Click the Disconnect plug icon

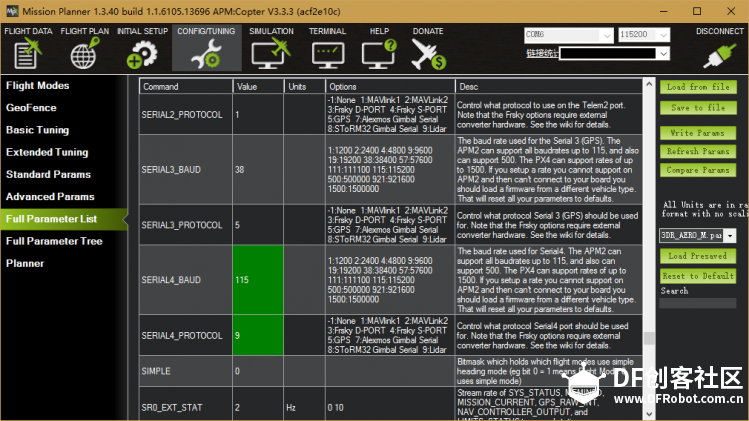[x=719, y=55]
